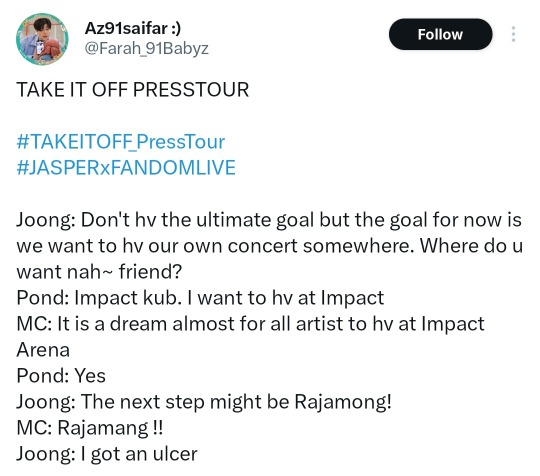Click the "Pond: Impact kub" line
This screenshot has height=476, width=540.
click(x=200, y=298)
